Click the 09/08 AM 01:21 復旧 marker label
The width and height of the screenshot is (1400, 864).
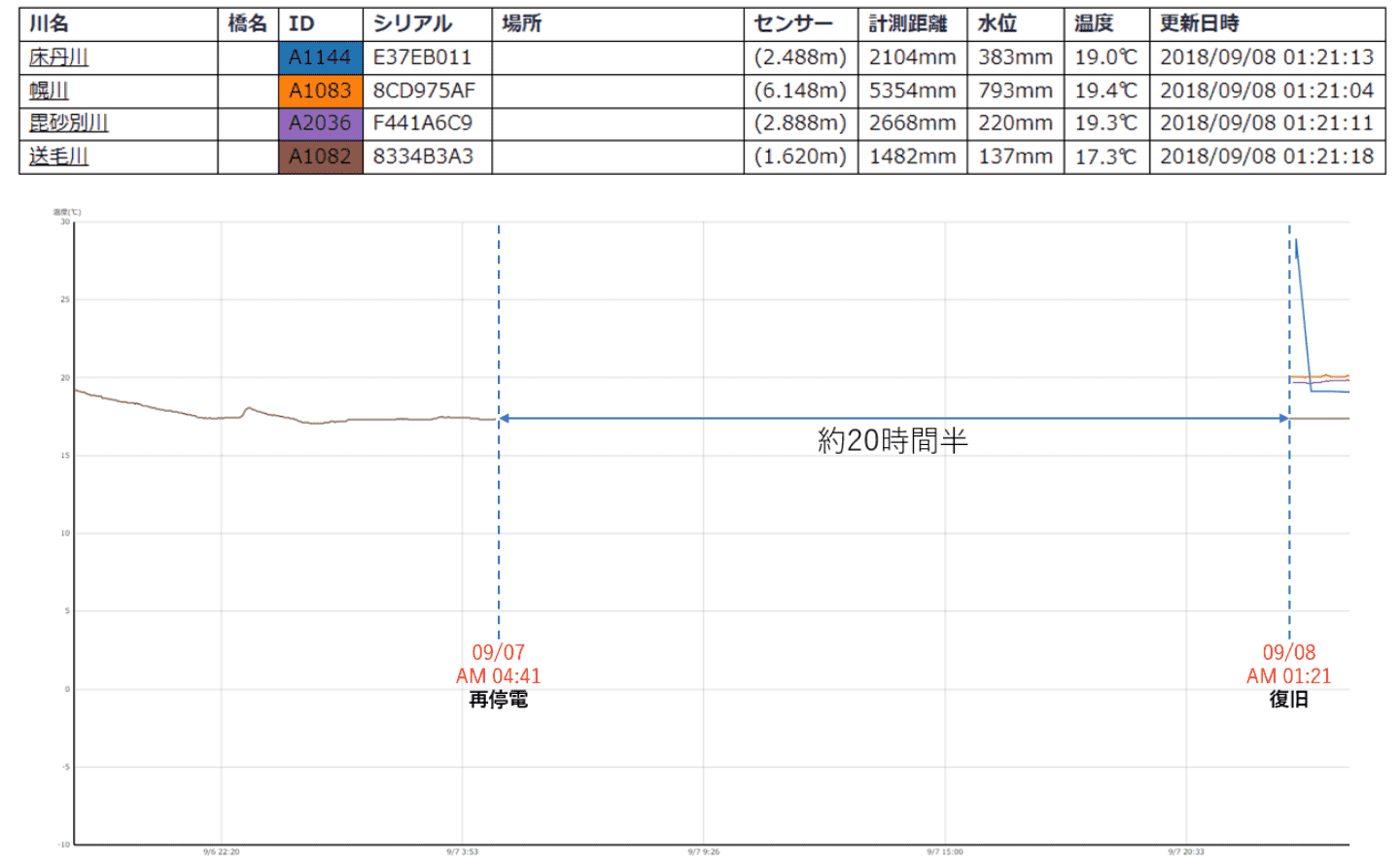[x=1288, y=675]
